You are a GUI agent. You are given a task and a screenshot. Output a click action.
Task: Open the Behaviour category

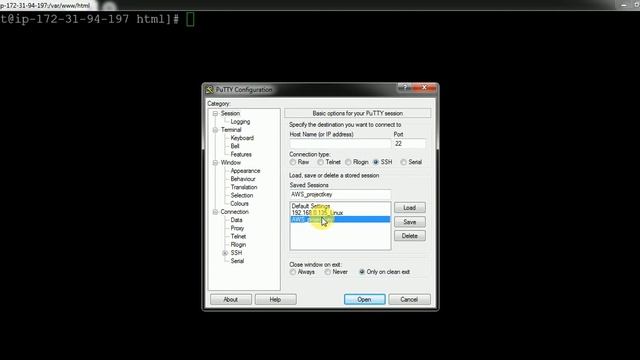[243, 179]
